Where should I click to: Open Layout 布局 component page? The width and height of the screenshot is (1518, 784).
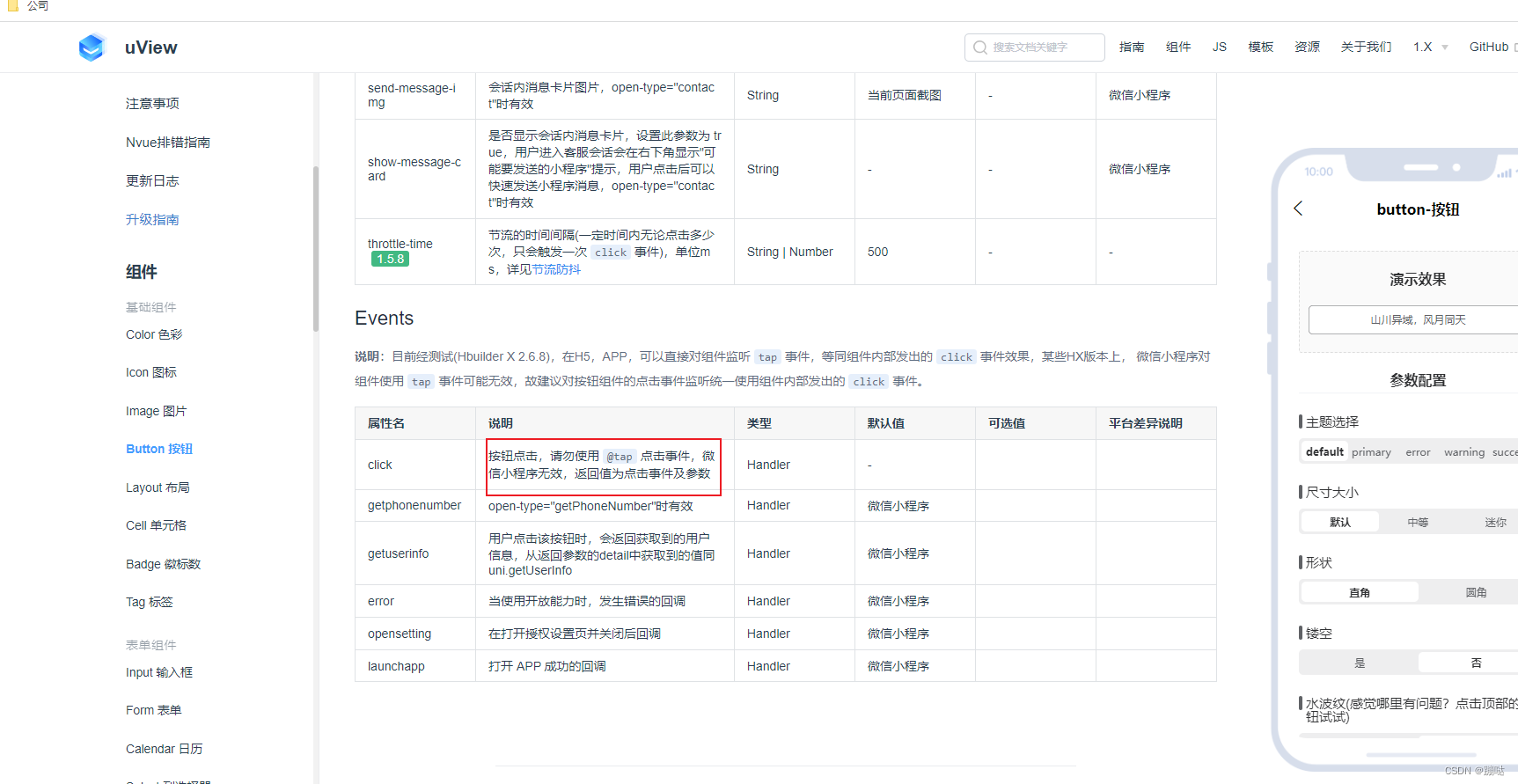[158, 487]
